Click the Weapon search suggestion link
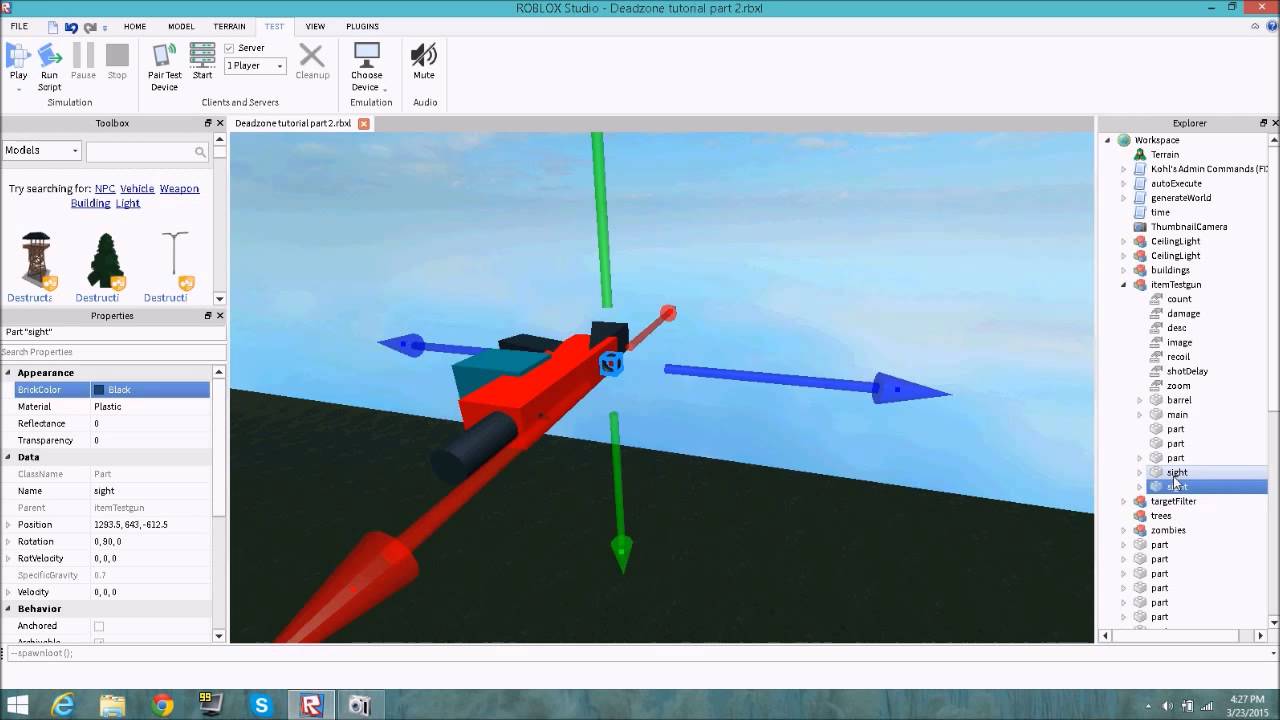The image size is (1280, 720). (179, 189)
